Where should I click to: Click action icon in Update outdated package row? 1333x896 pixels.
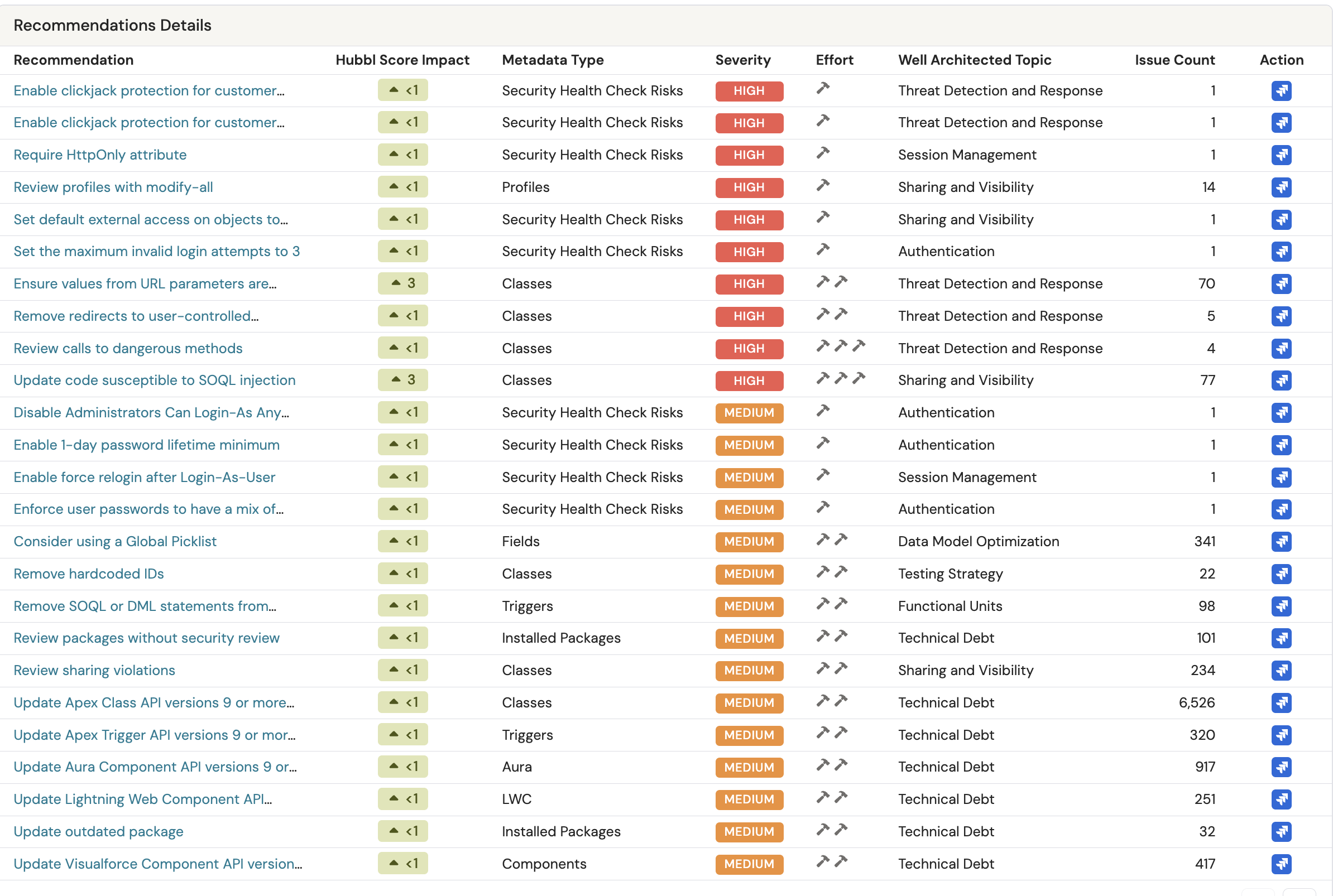tap(1281, 831)
